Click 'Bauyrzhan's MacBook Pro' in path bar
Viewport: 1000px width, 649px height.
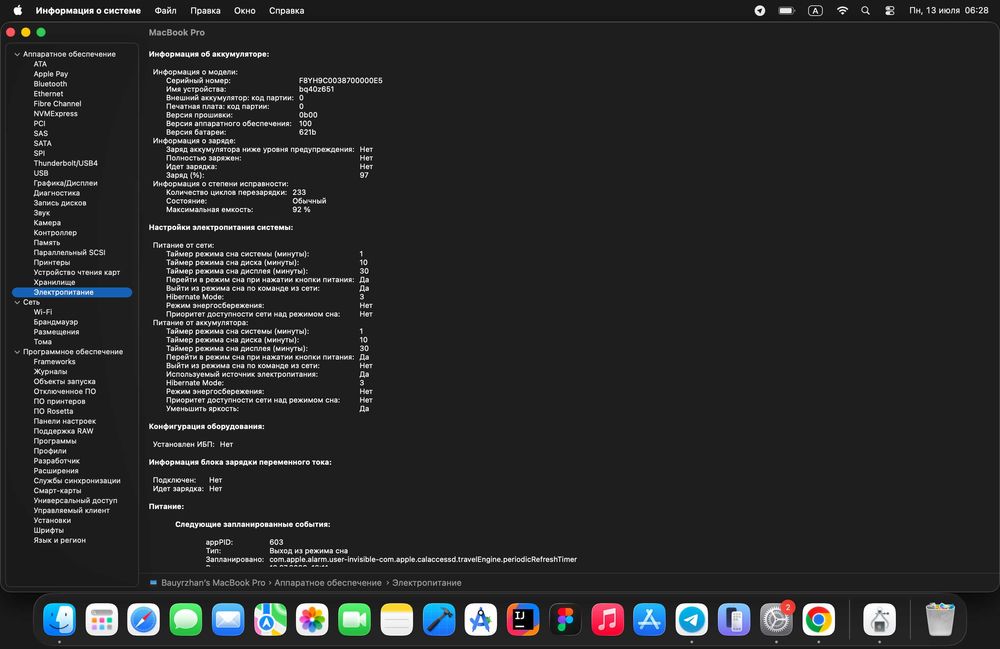(x=213, y=583)
